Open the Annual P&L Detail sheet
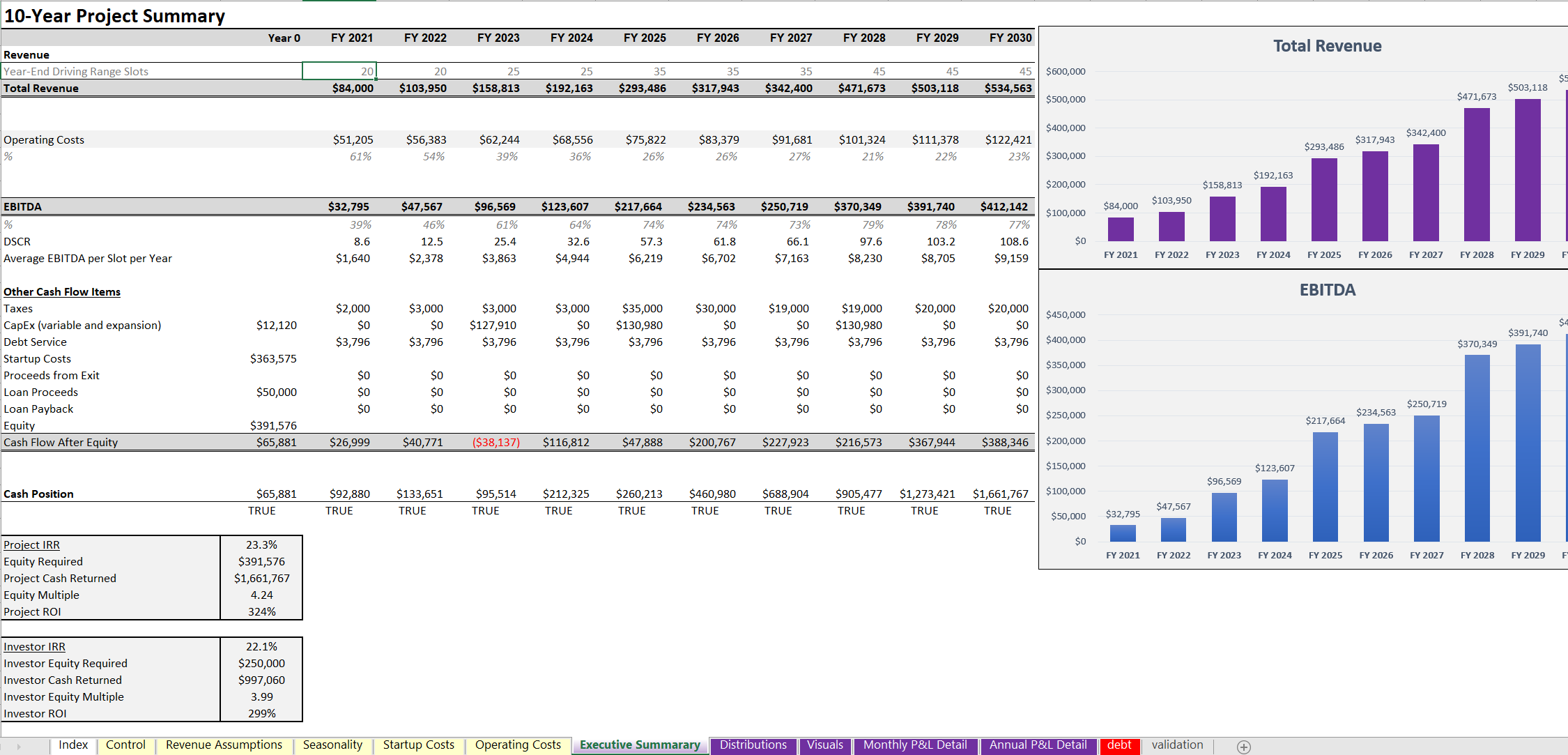Image resolution: width=1568 pixels, height=755 pixels. (1038, 745)
